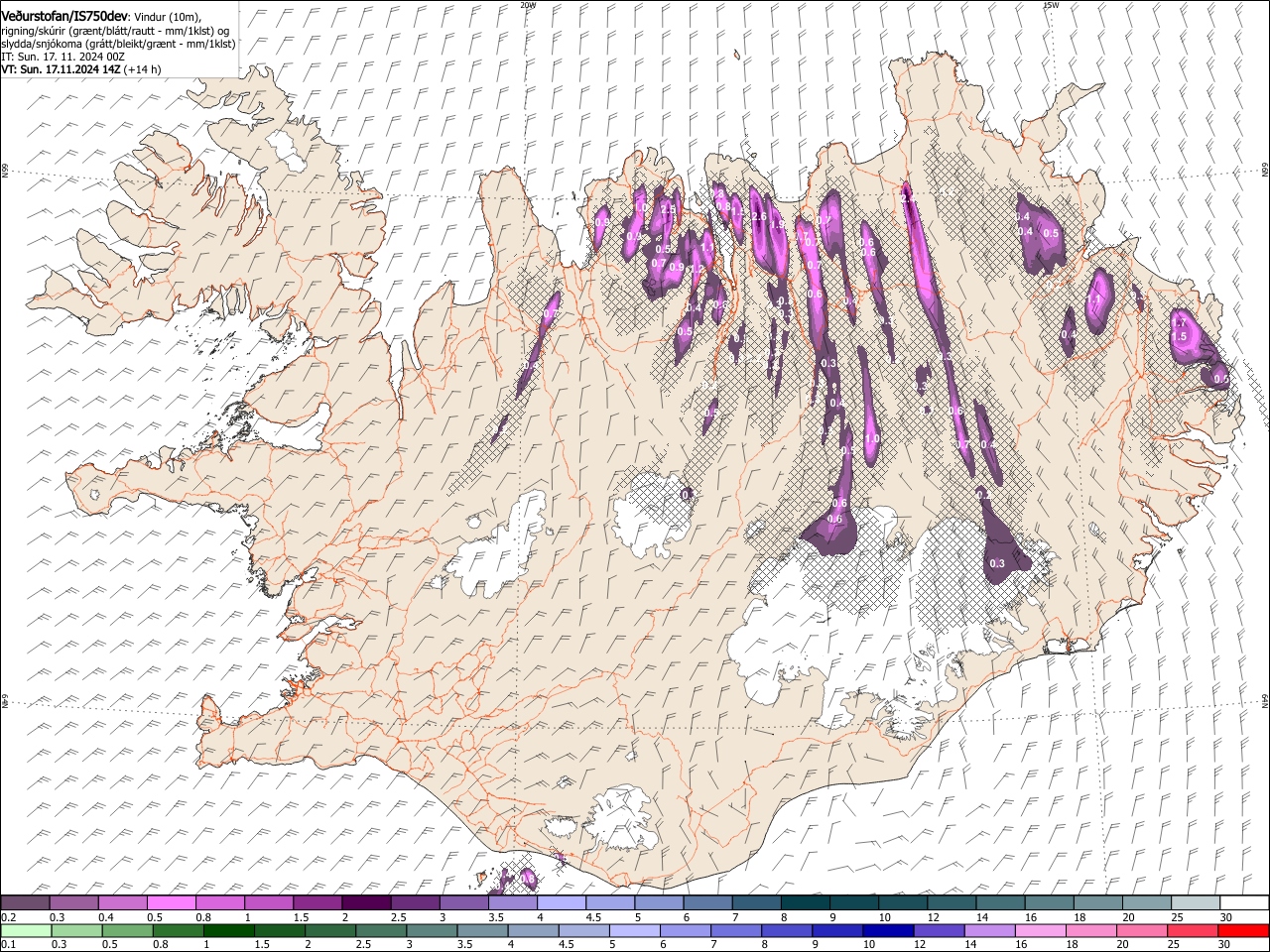Click the 20W longitude label at top
1270x952 pixels.
coord(528,5)
